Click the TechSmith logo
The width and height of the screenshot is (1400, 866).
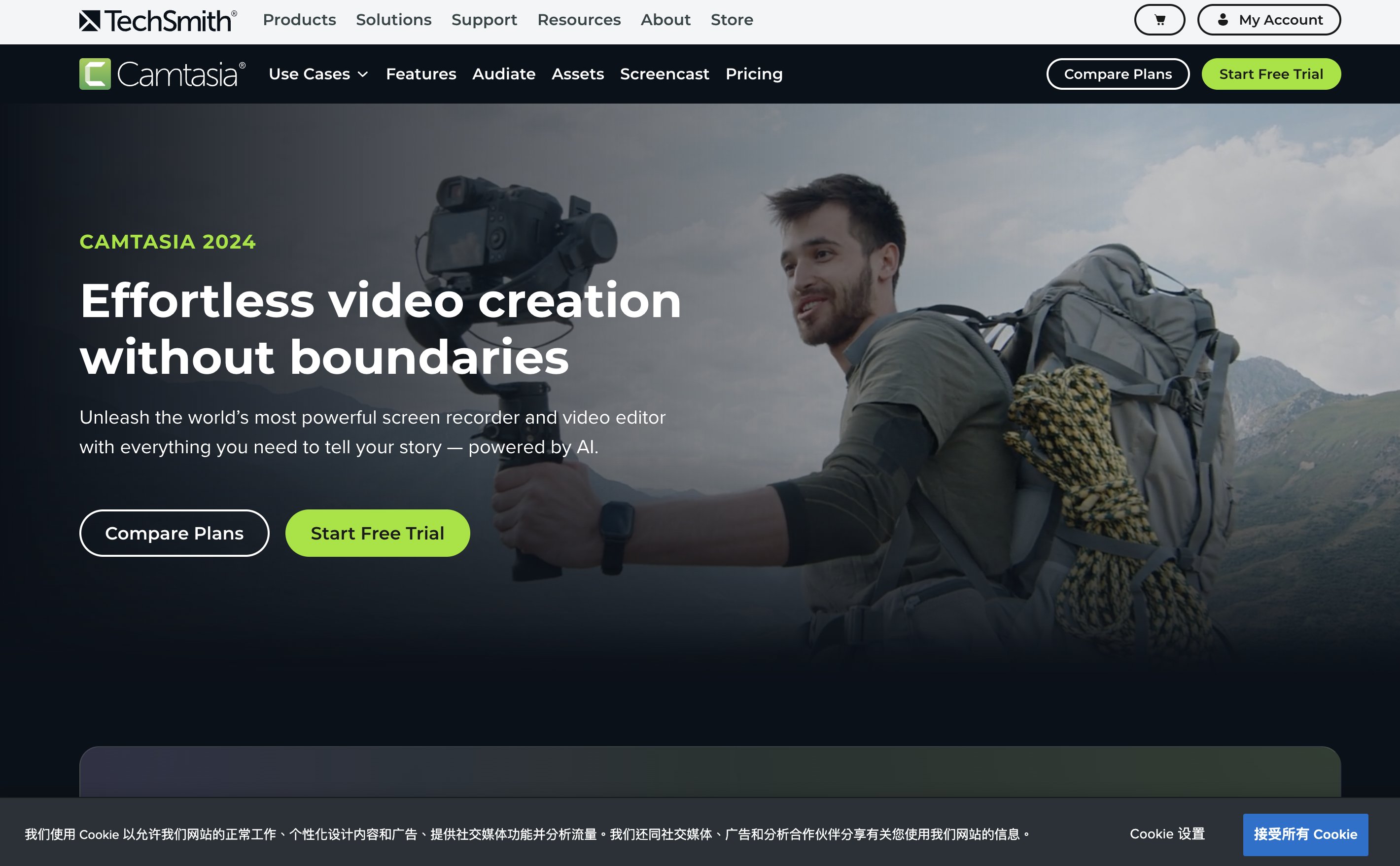[158, 21]
